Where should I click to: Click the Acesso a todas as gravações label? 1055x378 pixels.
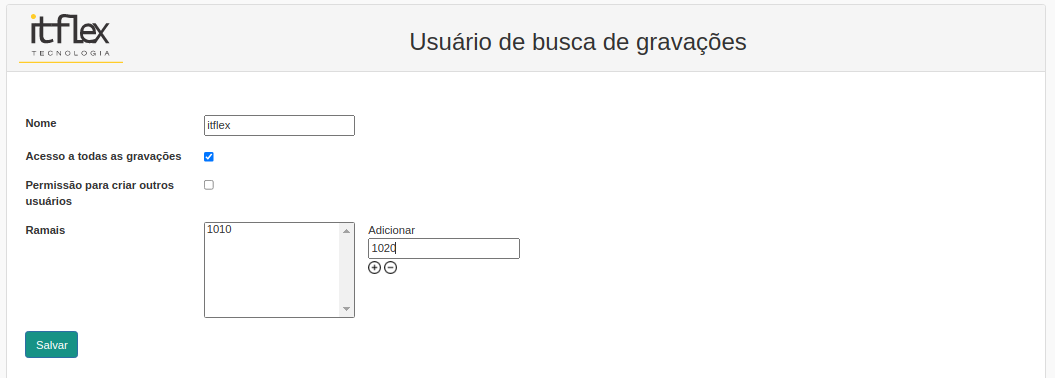tap(103, 156)
